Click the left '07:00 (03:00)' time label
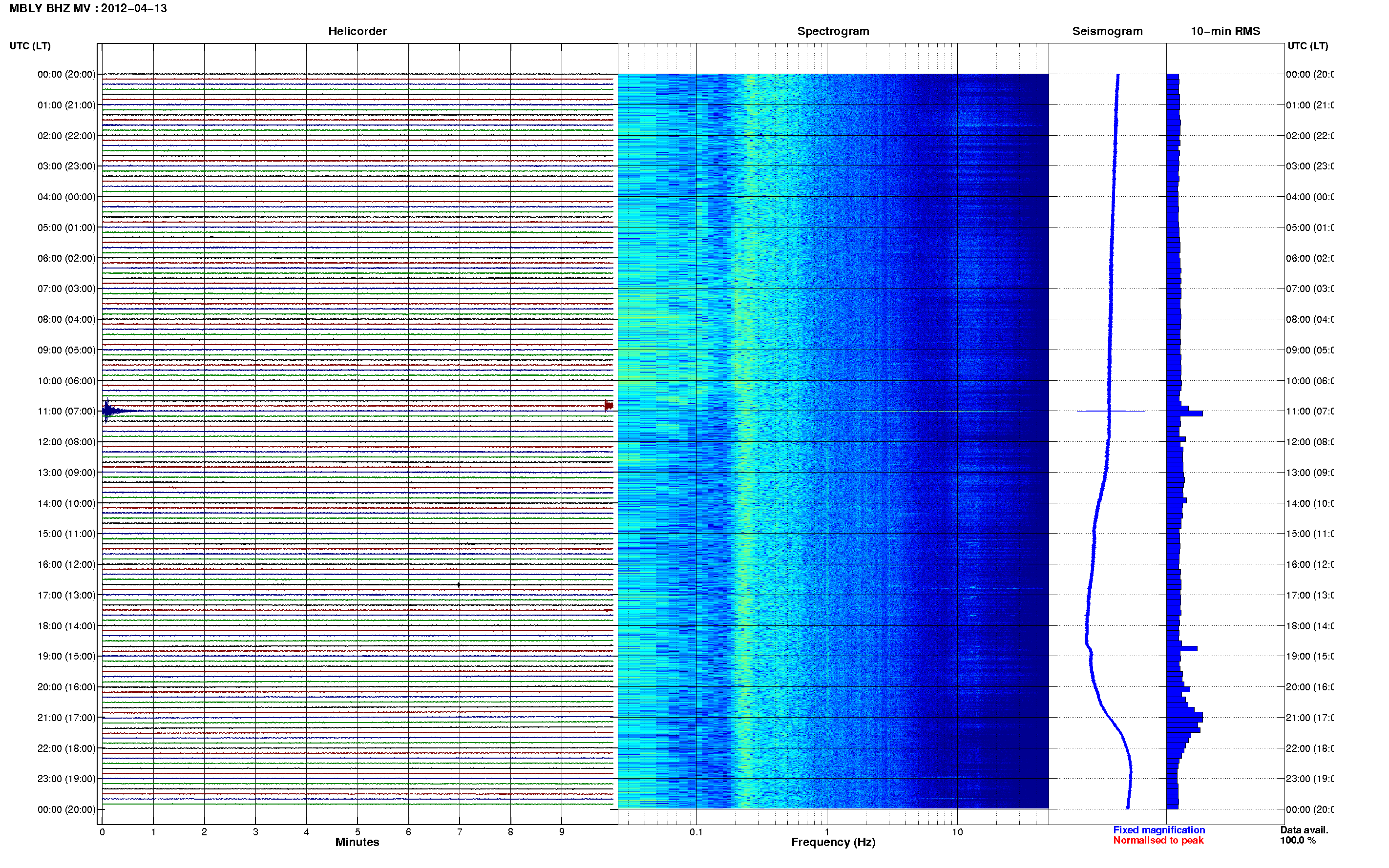 tap(66, 288)
